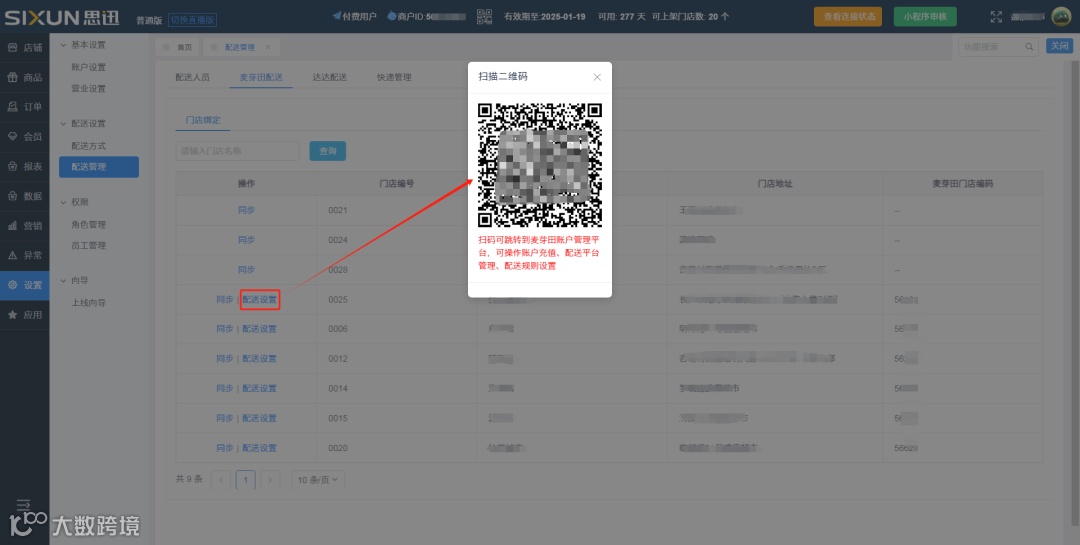Click the 查询 search button

(x=328, y=151)
